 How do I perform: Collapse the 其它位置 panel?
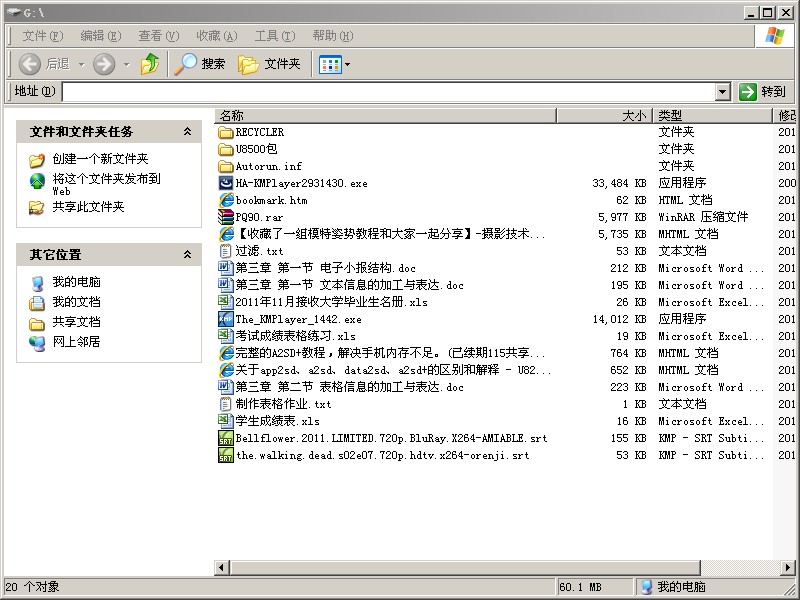[187, 254]
